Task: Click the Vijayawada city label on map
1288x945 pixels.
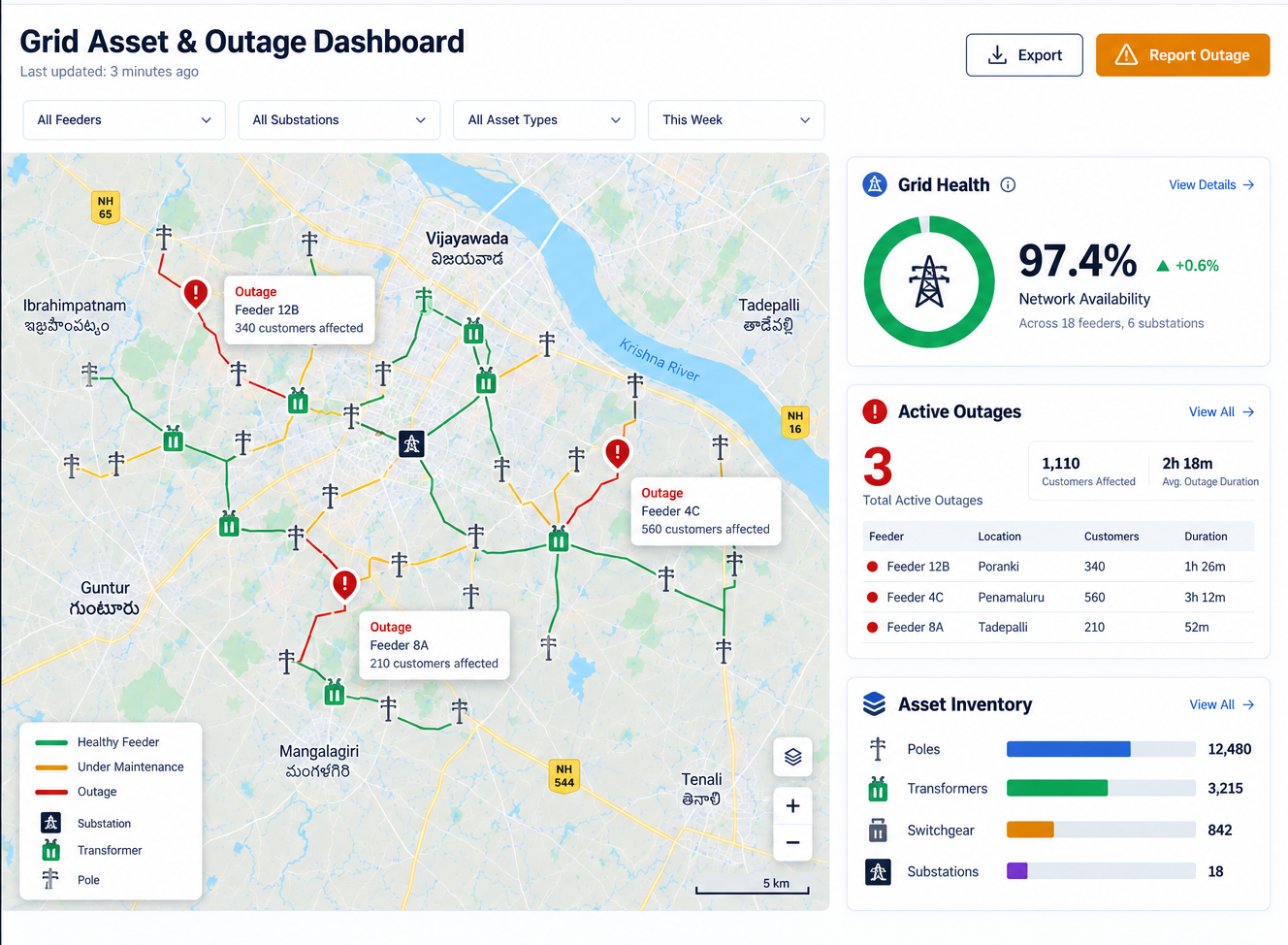Action: [467, 239]
